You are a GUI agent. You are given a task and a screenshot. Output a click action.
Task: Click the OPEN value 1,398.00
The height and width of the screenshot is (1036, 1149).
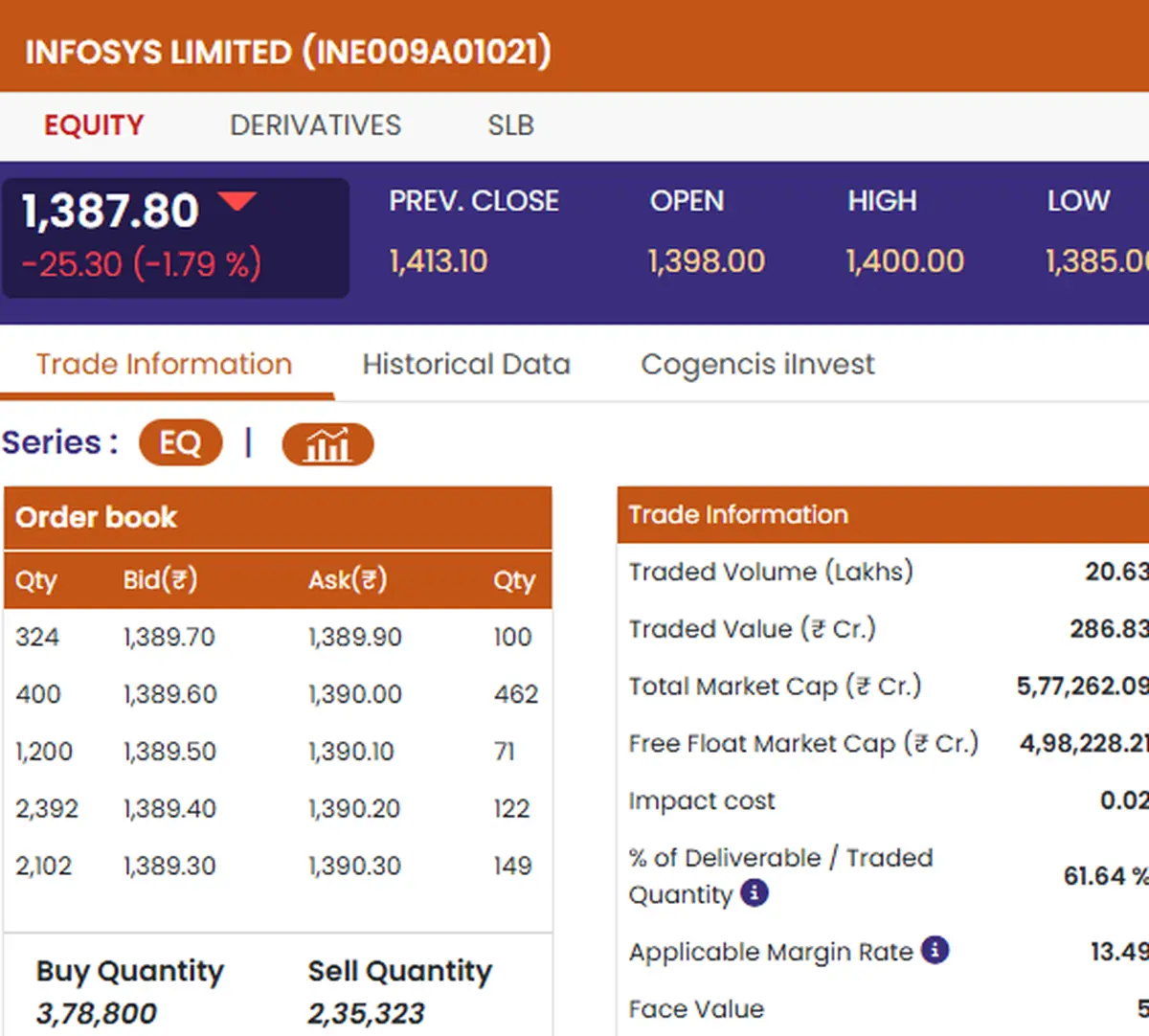point(707,261)
